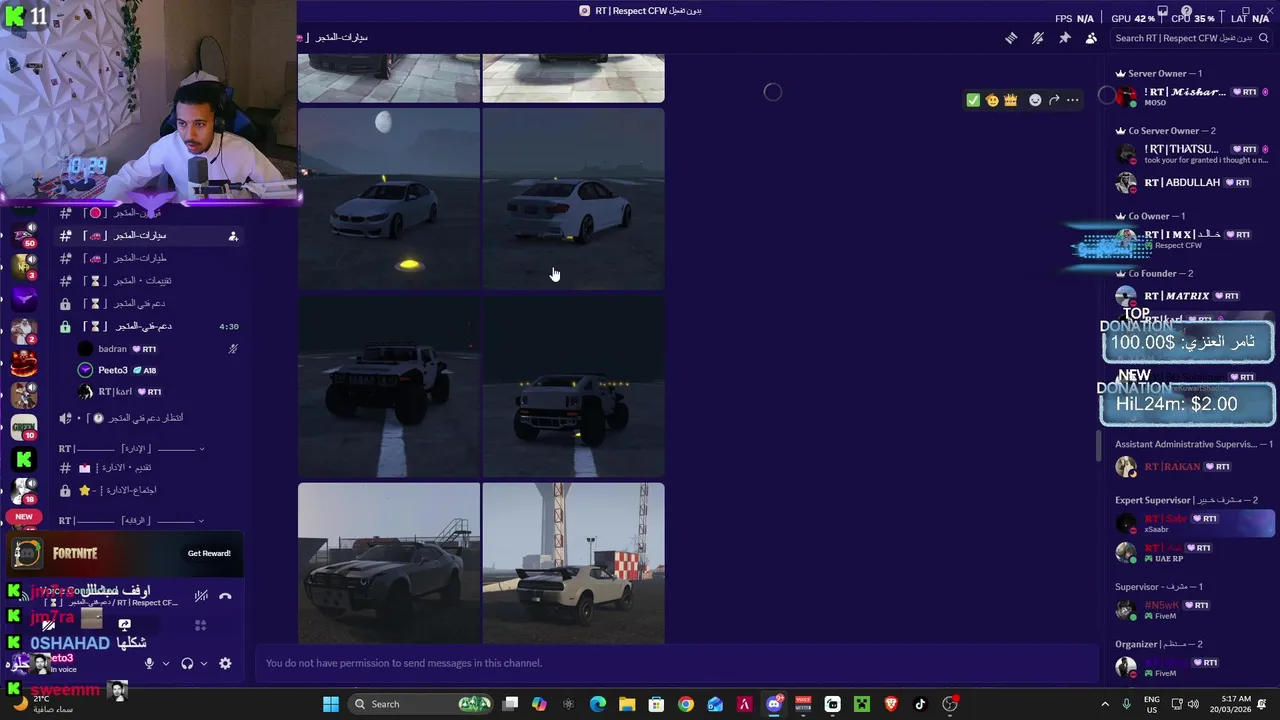
Task: Show hidden system tray icons chevron
Action: (x=1105, y=704)
